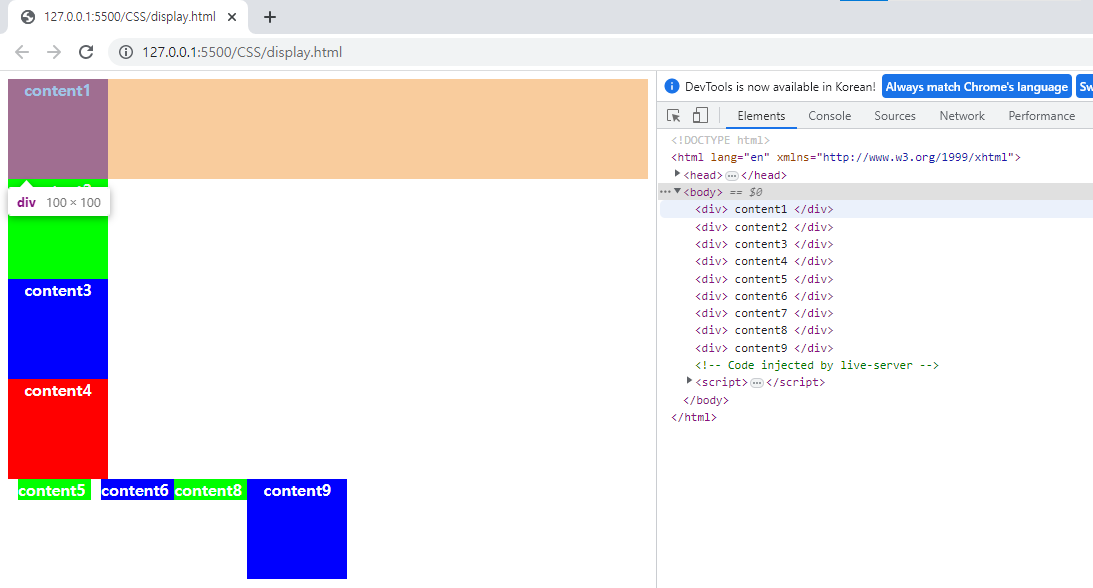This screenshot has height=588, width=1093.
Task: Activate the DevTools element inspect picker
Action: [673, 116]
